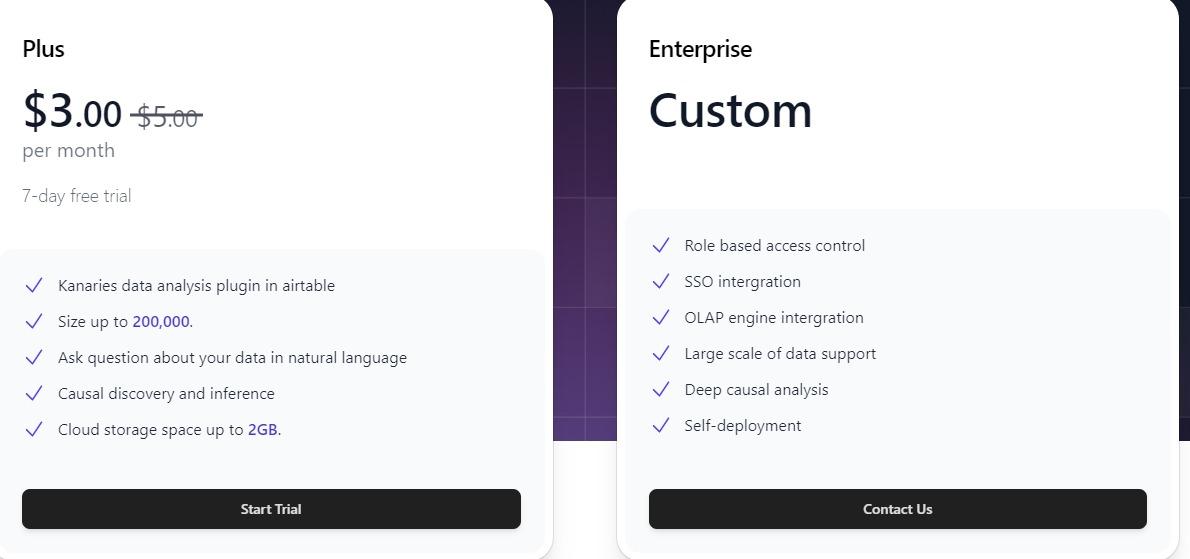Click checkmark beside Ask question about your data
1190x559 pixels.
tap(33, 357)
